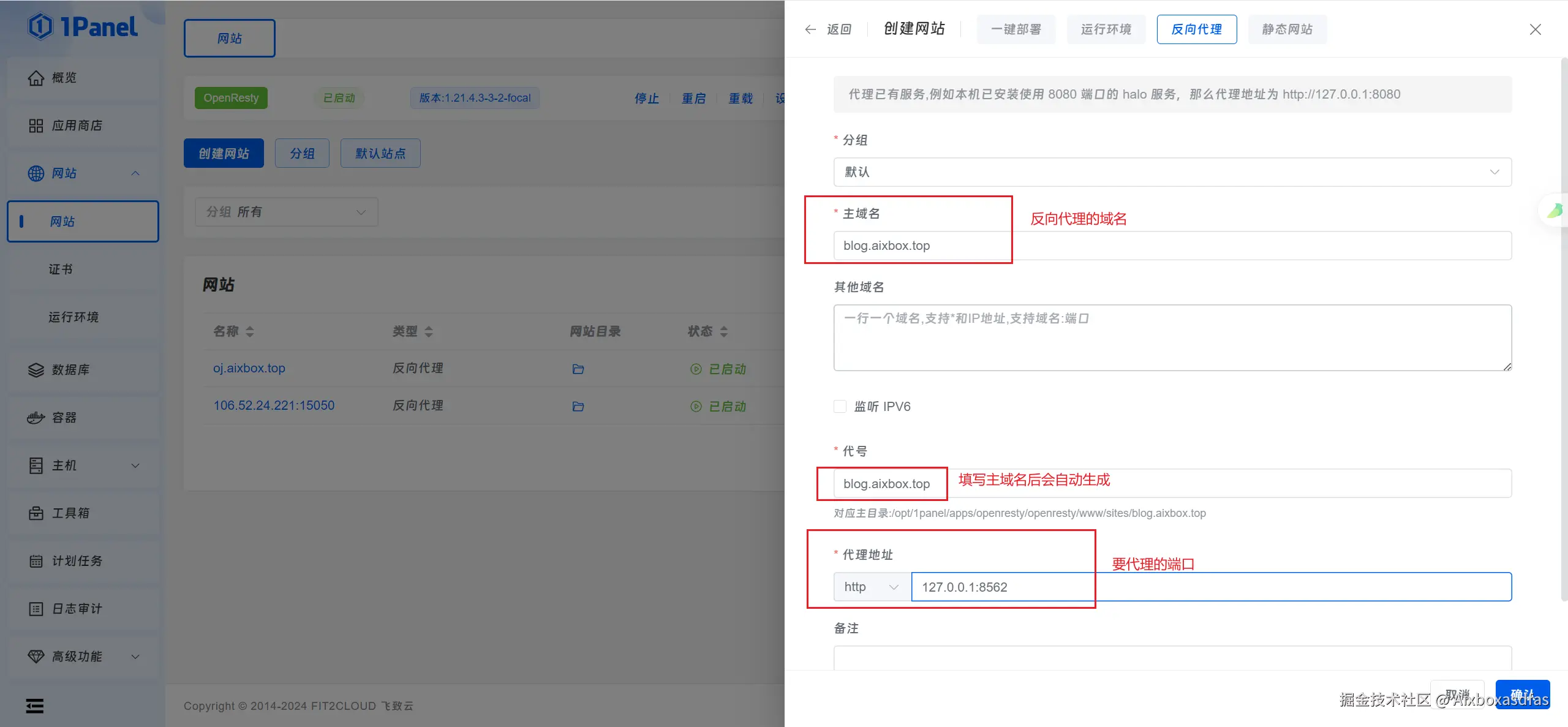Collapse sidebar with bottom menu icon
Screen dimensions: 1568x727
35,706
